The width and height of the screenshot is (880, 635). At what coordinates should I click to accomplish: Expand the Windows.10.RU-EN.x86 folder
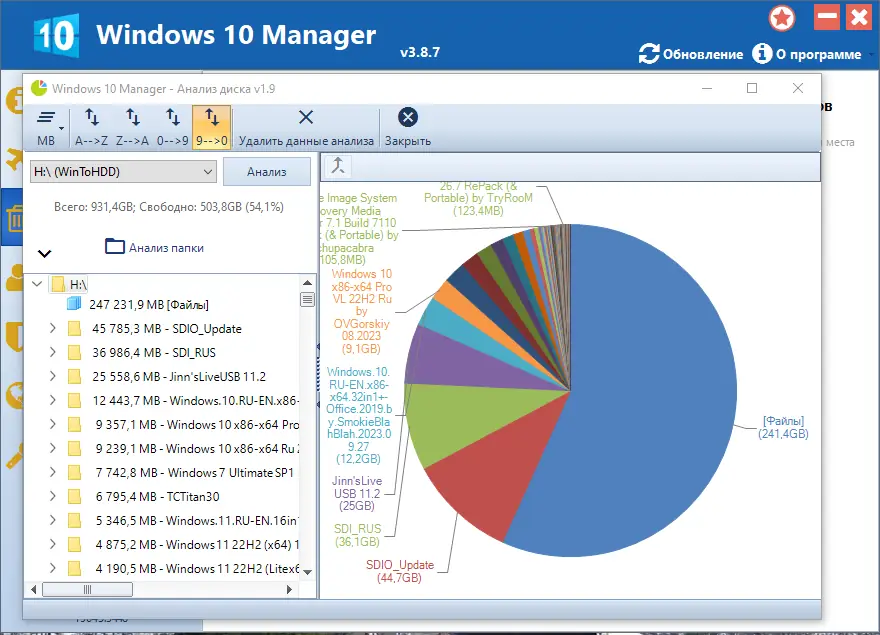coord(53,400)
